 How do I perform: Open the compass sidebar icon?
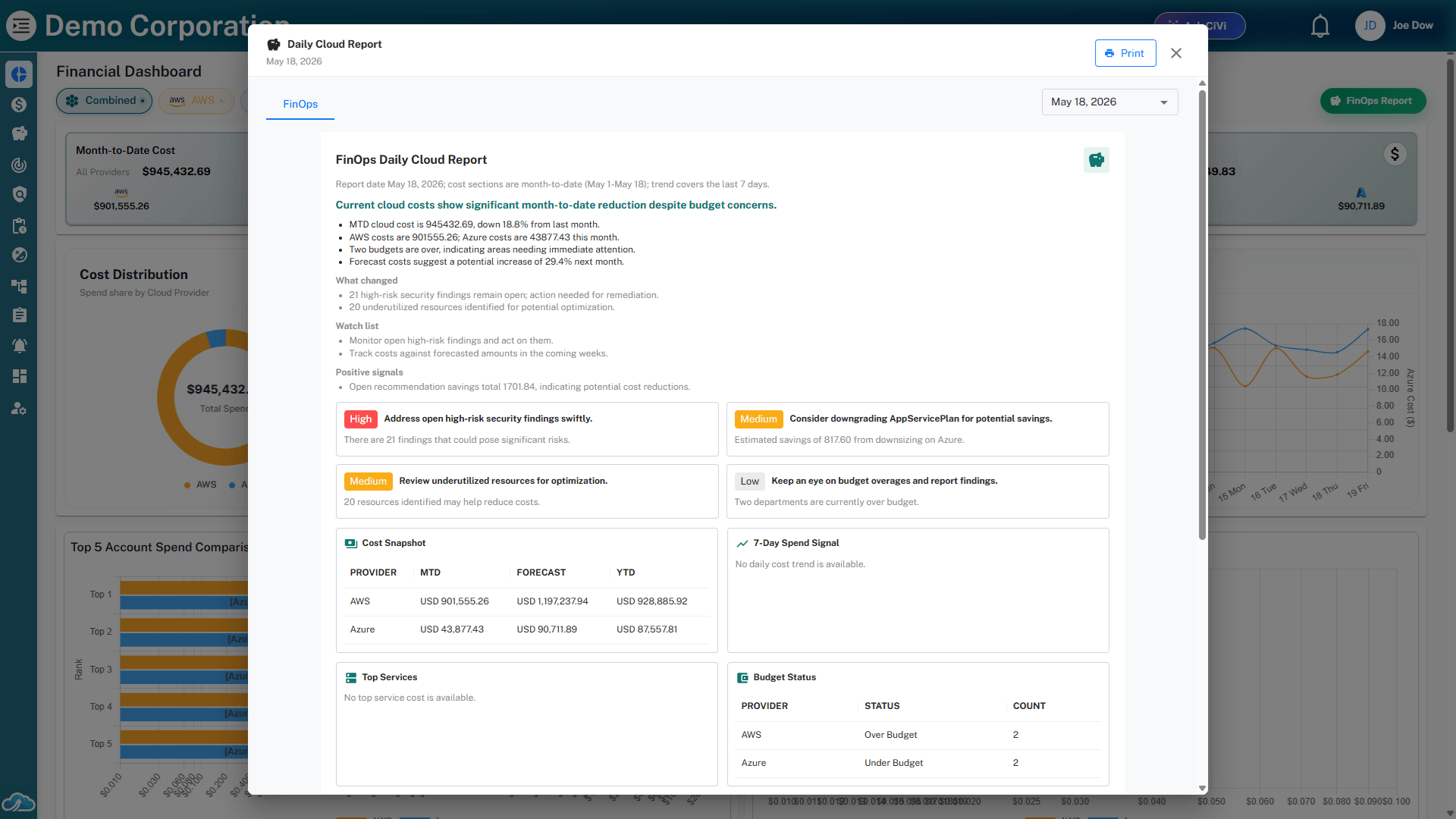click(x=20, y=255)
